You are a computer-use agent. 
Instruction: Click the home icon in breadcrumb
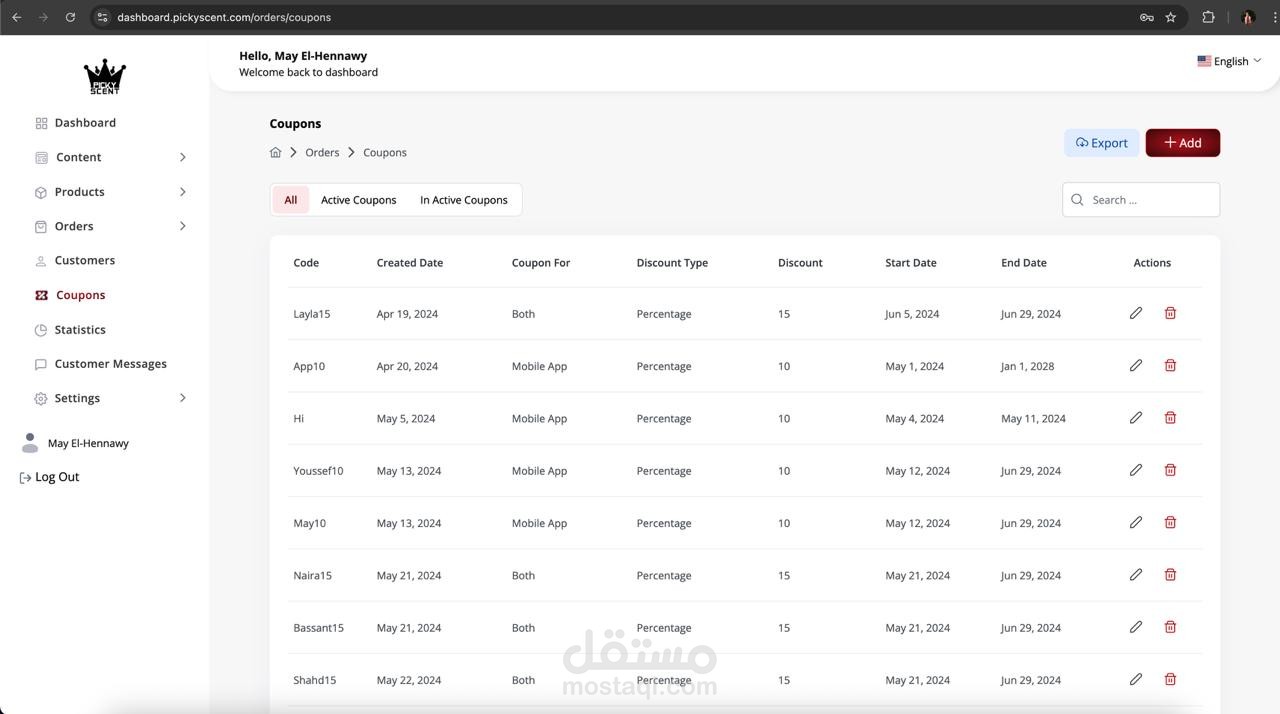click(276, 152)
